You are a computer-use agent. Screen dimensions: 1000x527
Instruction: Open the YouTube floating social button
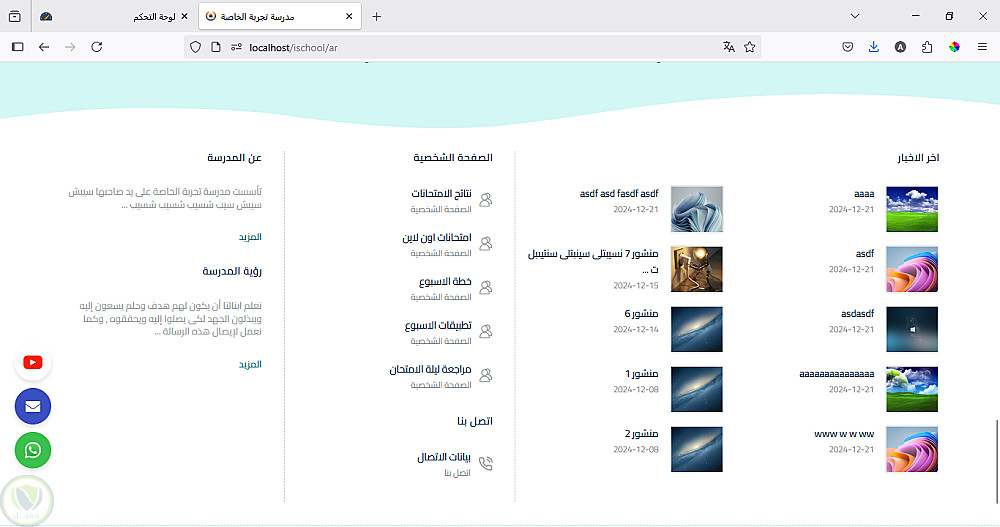(33, 362)
